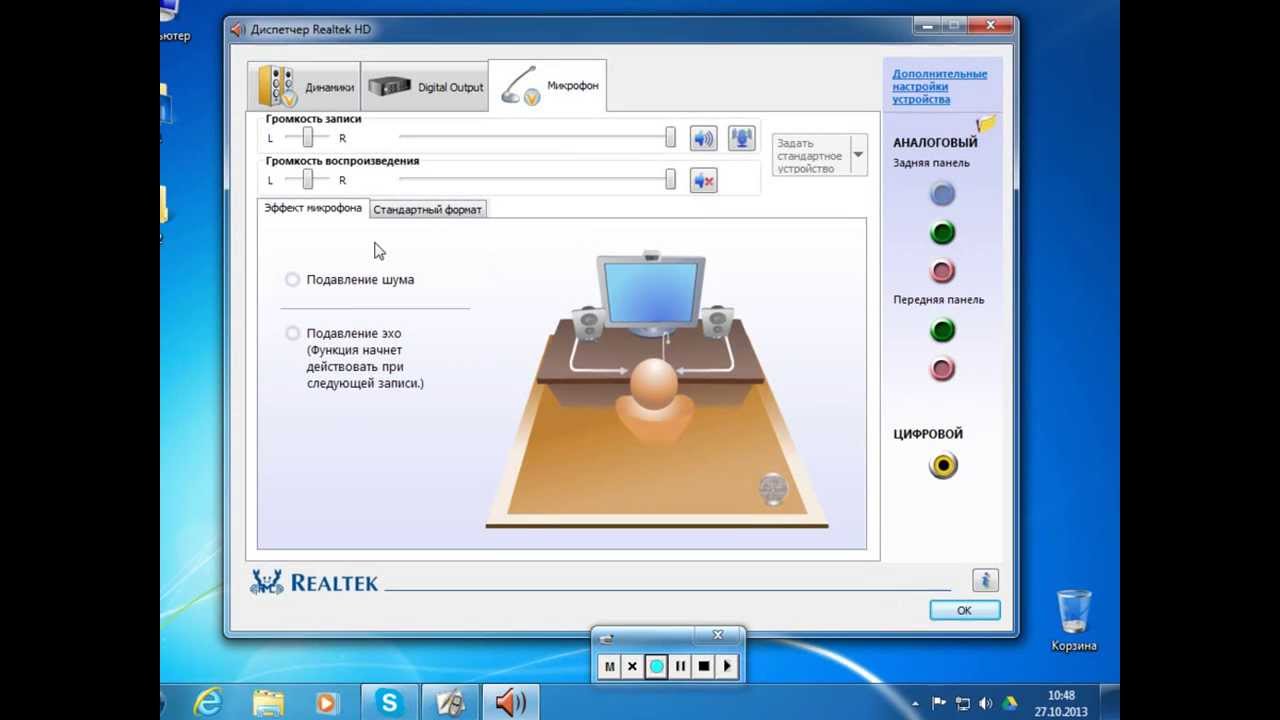Image resolution: width=1280 pixels, height=720 pixels.
Task: Switch to the Digital Output tab
Action: coord(425,86)
